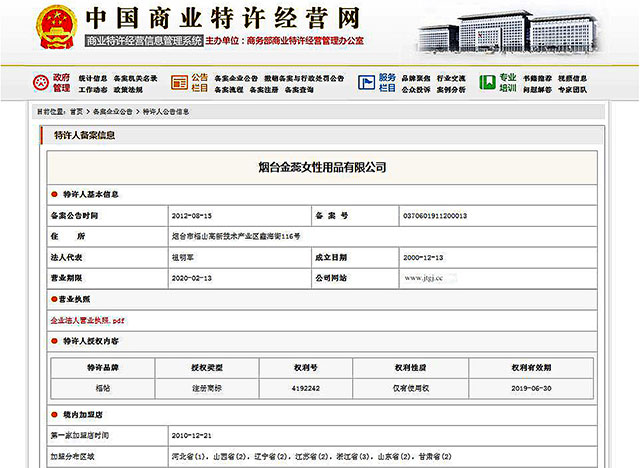The image size is (640, 468).
Task: Open 统计信息 menu item
Action: tap(93, 78)
